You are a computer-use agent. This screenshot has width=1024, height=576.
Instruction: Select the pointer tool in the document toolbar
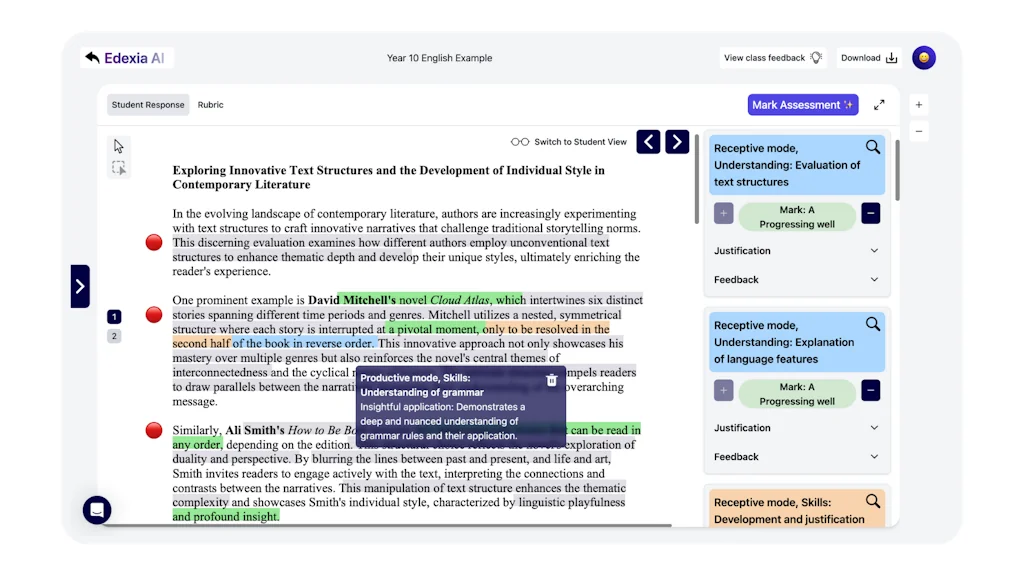coord(119,145)
